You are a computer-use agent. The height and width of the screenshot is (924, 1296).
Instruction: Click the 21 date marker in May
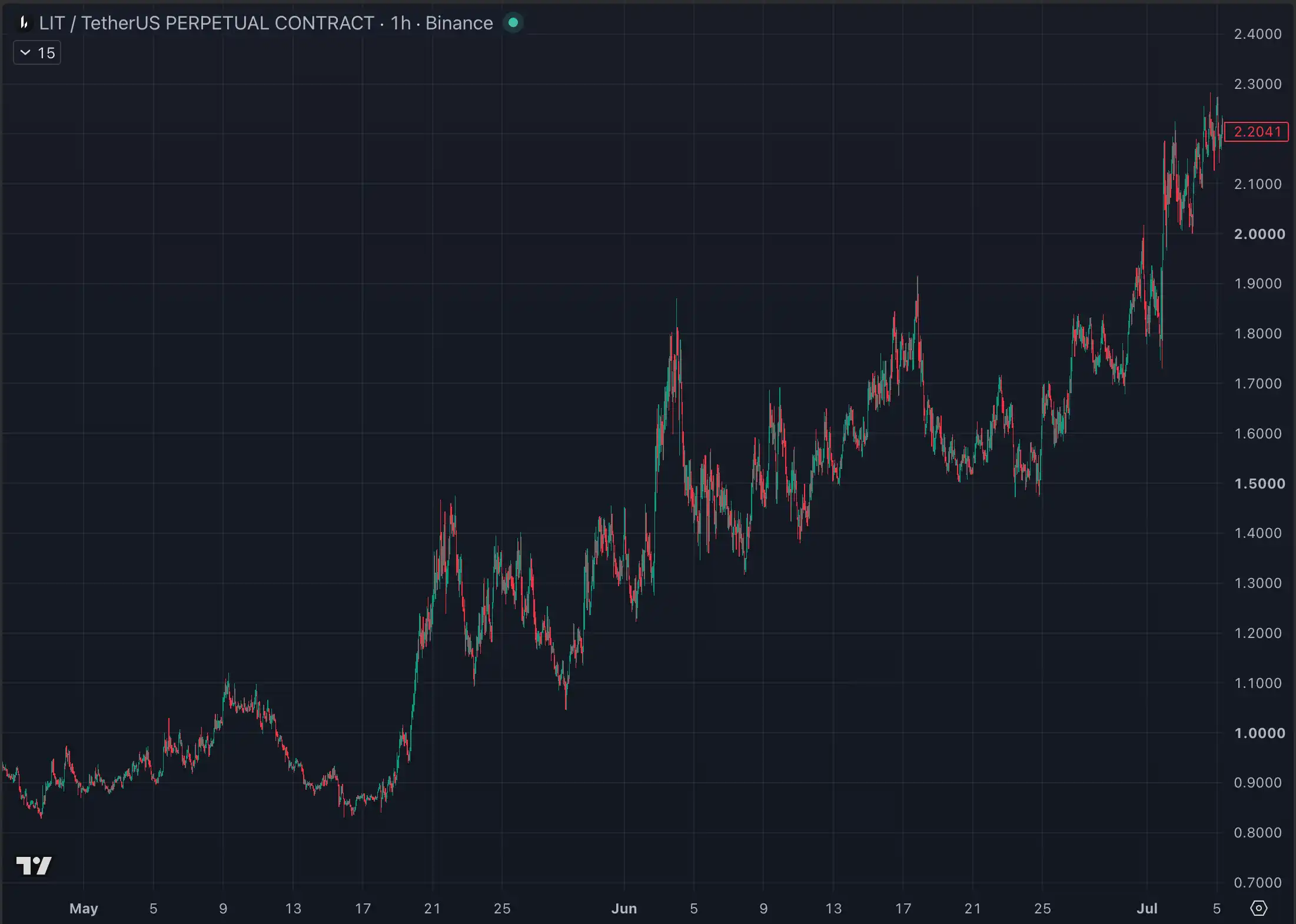(432, 909)
